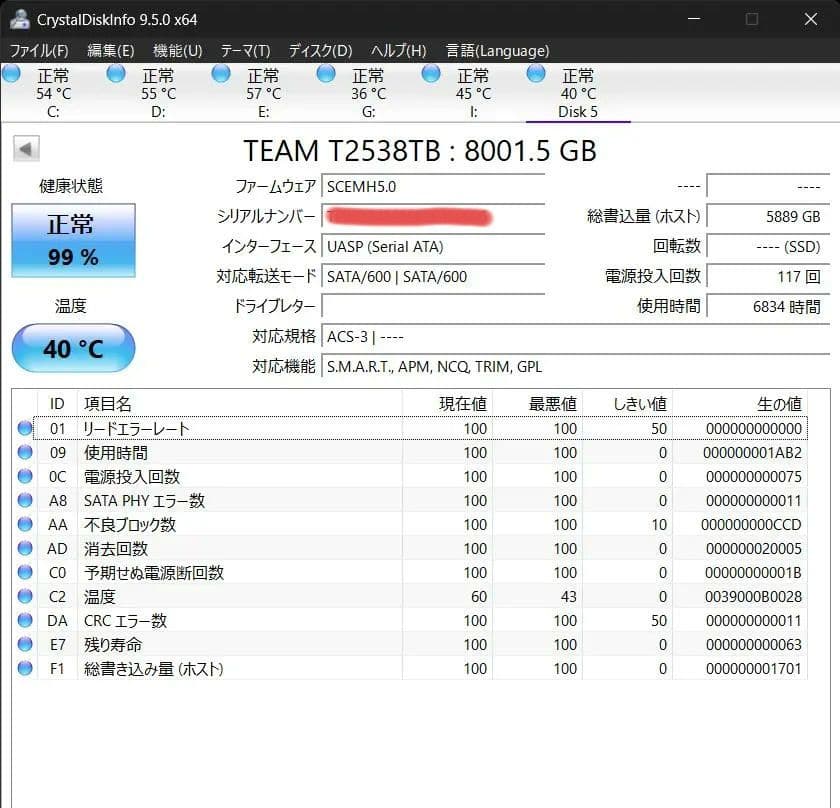Click the status LED above drive C:
840x808 pixels.
(x=12, y=73)
